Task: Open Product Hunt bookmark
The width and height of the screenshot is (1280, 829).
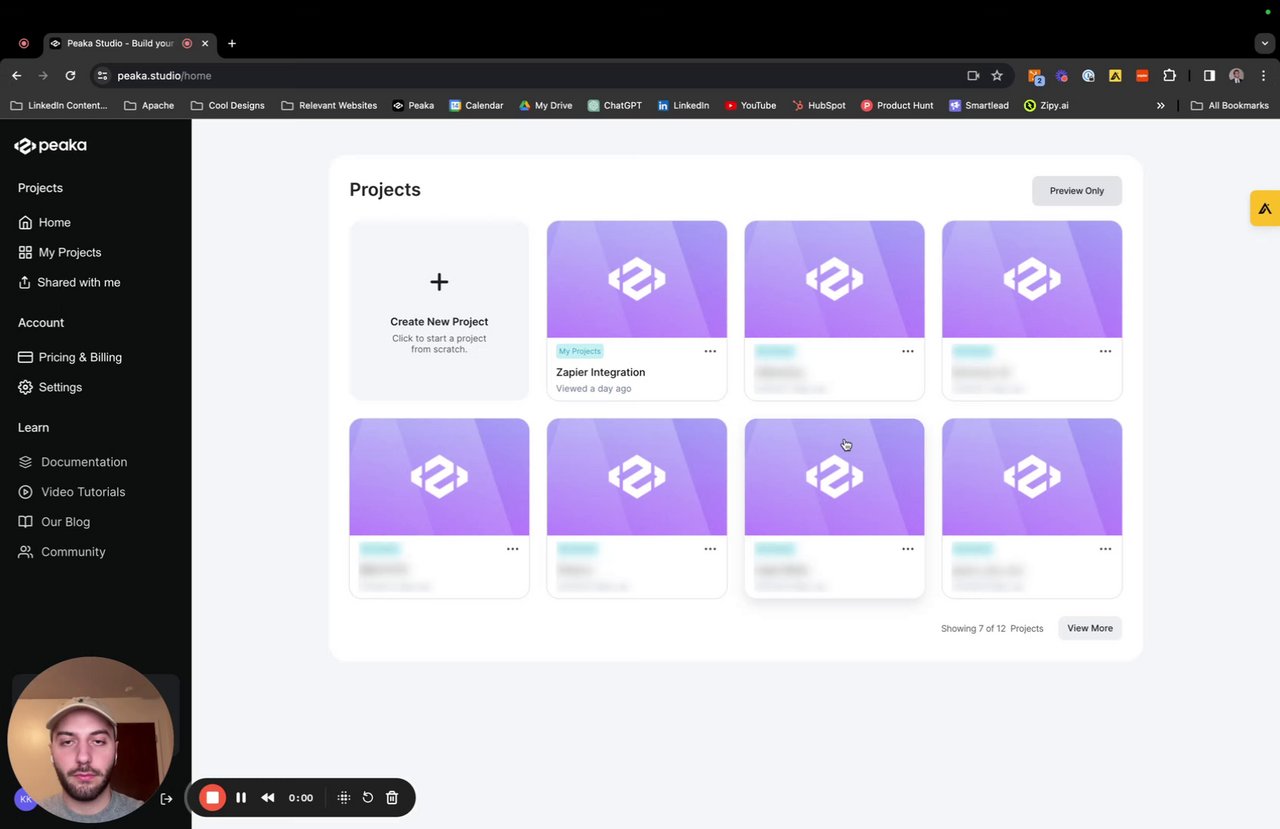Action: pyautogui.click(x=897, y=105)
